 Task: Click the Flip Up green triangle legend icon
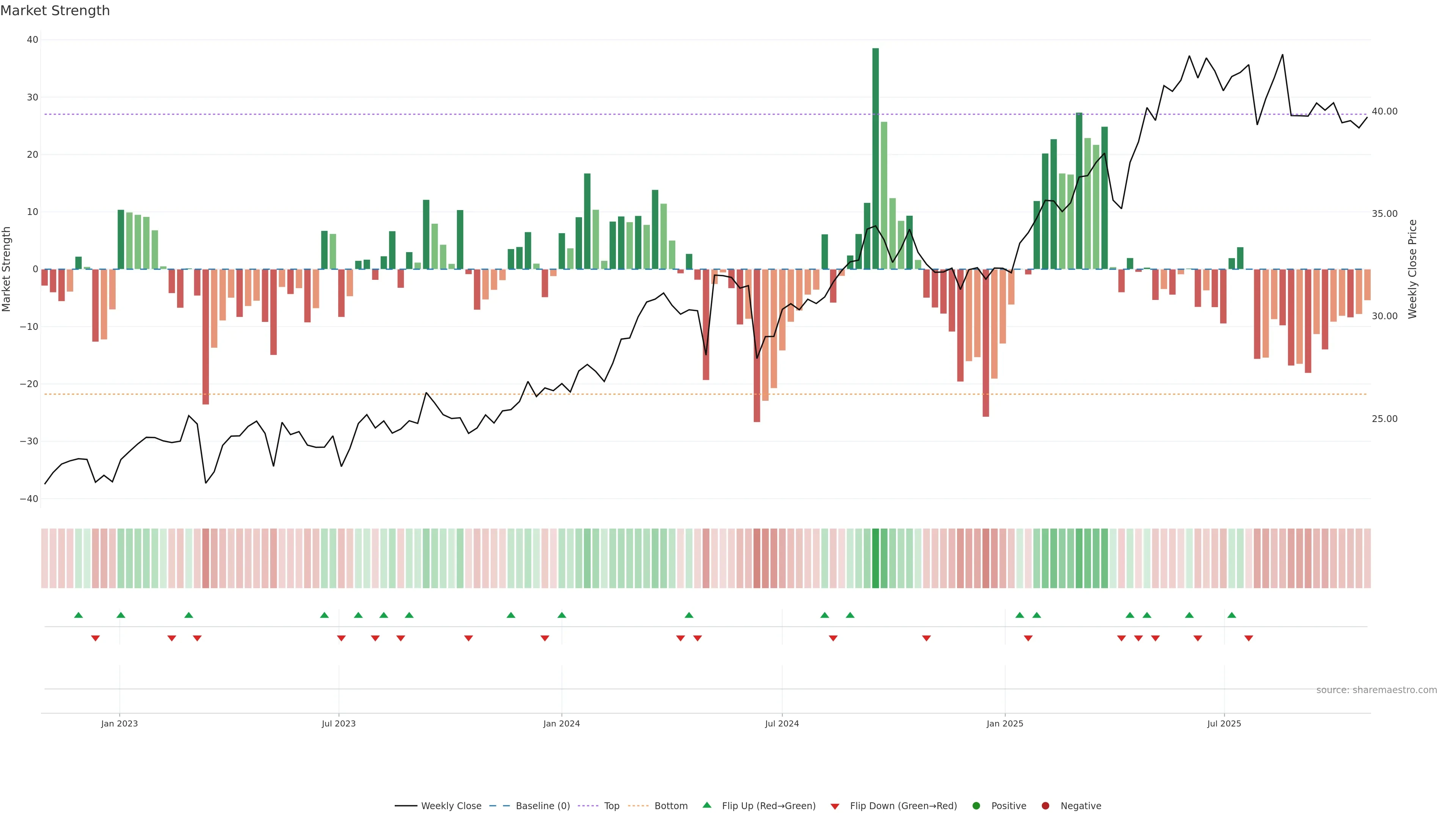[x=706, y=805]
